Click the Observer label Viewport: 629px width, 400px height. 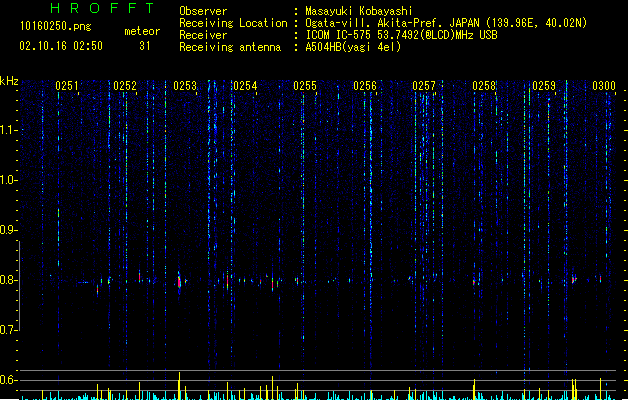(203, 11)
